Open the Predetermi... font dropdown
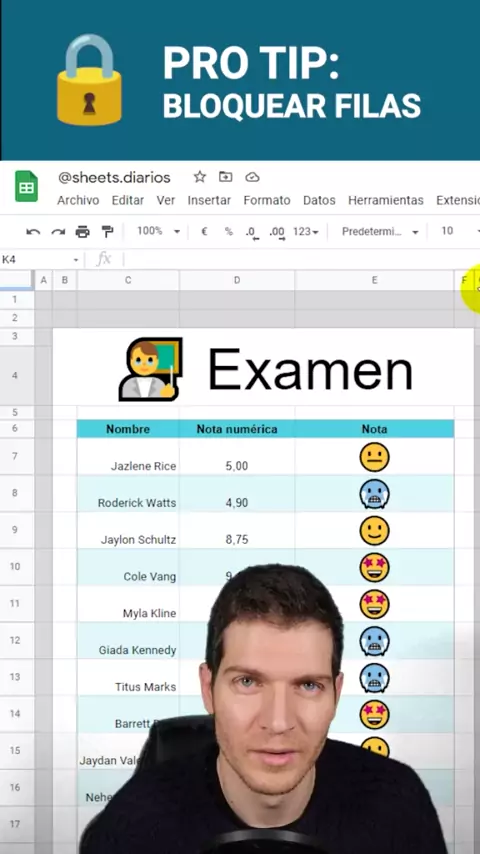480x854 pixels. [x=380, y=231]
